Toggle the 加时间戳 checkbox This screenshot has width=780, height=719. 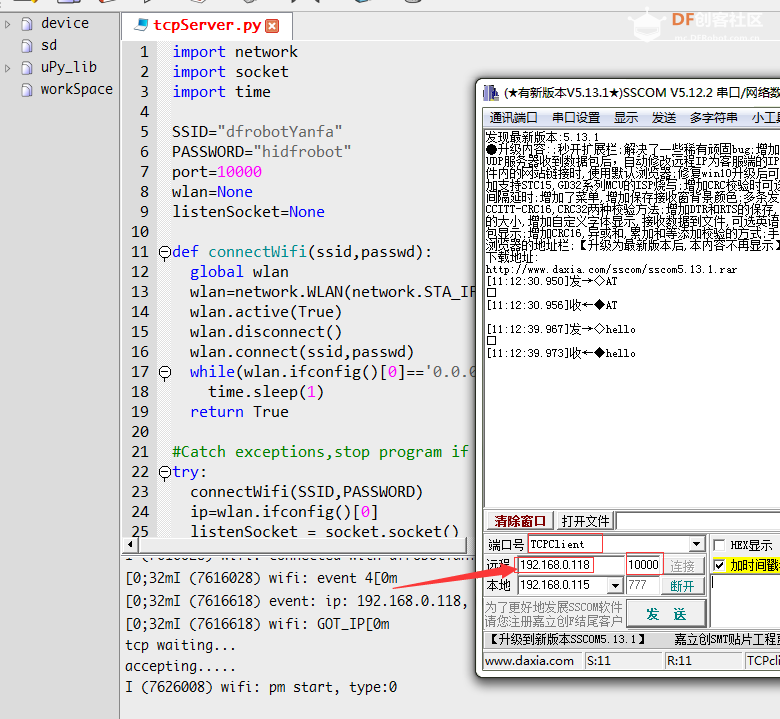pyautogui.click(x=719, y=566)
